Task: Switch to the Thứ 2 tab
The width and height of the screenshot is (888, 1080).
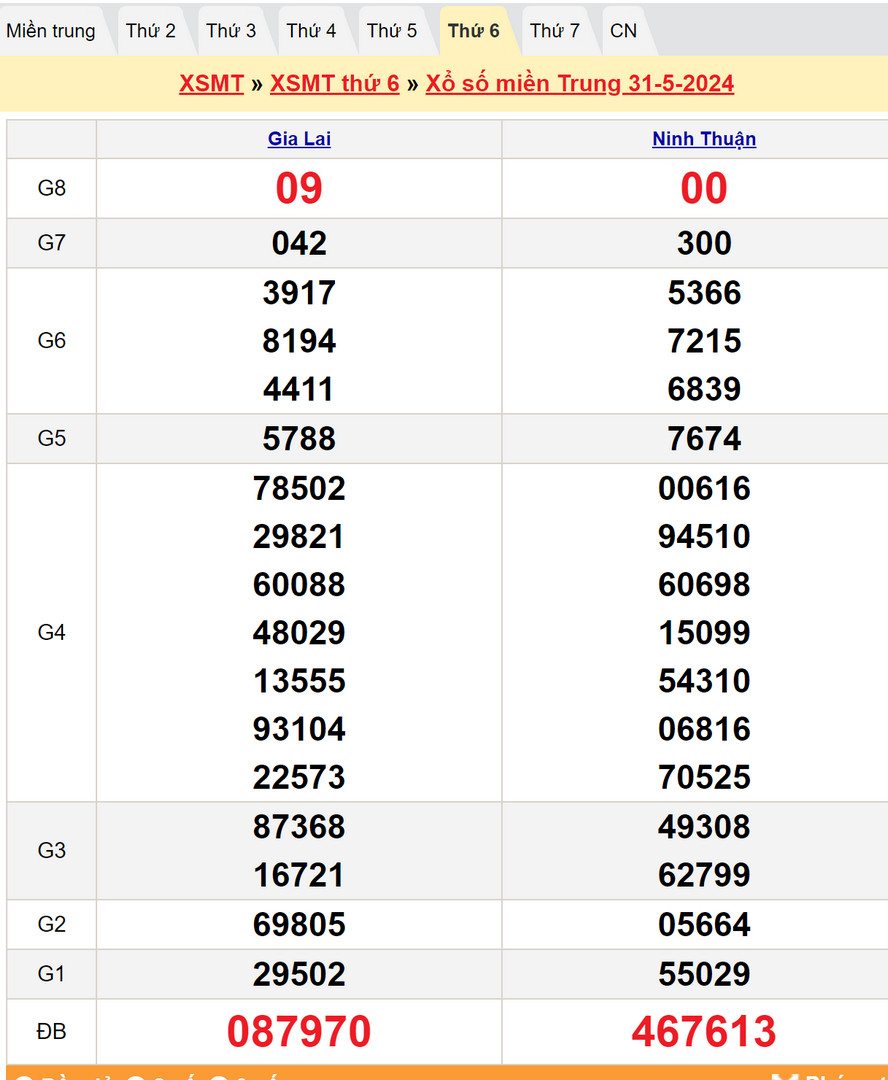Action: click(x=151, y=31)
